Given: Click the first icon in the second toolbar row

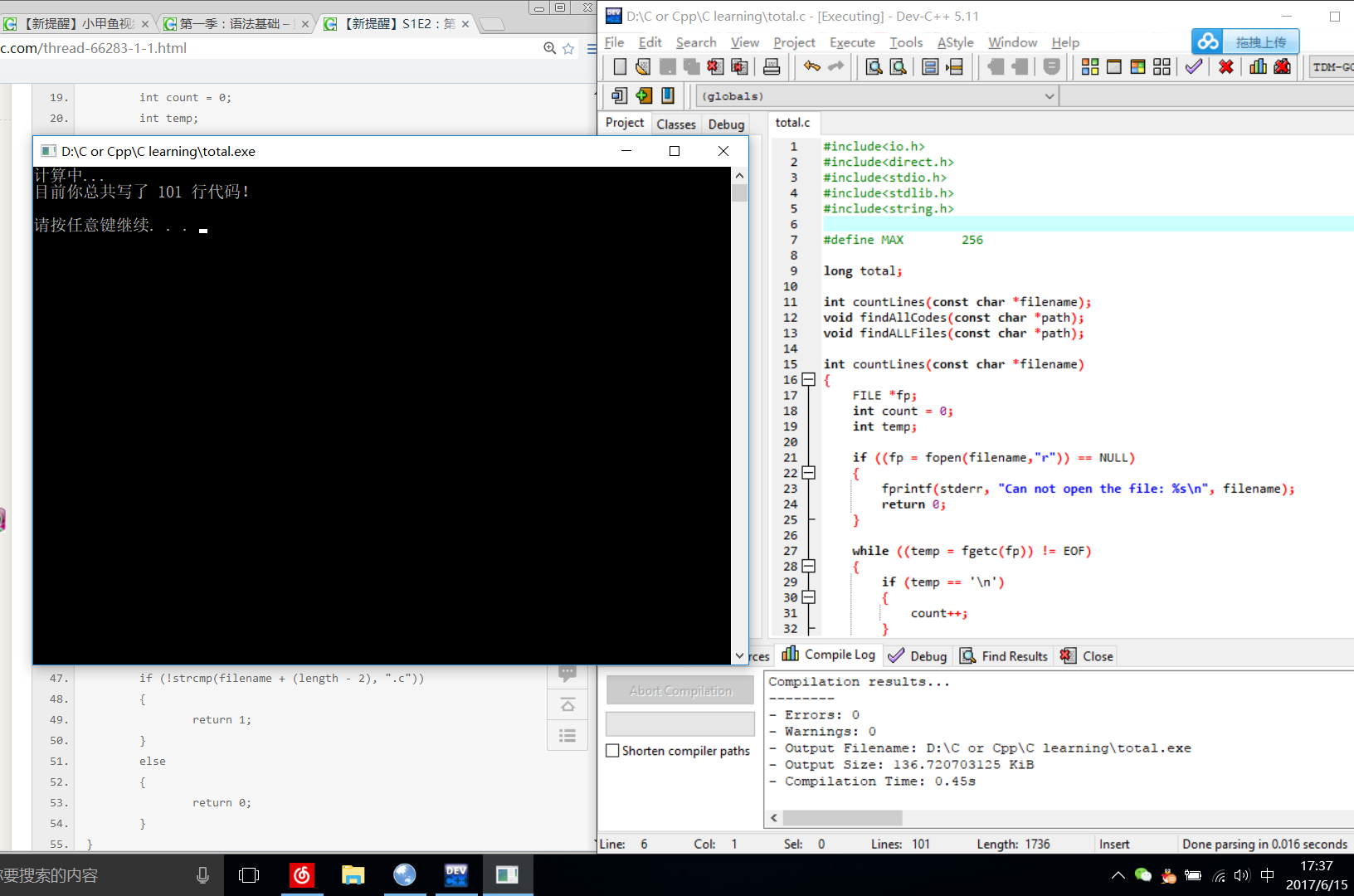Looking at the screenshot, I should pyautogui.click(x=620, y=96).
